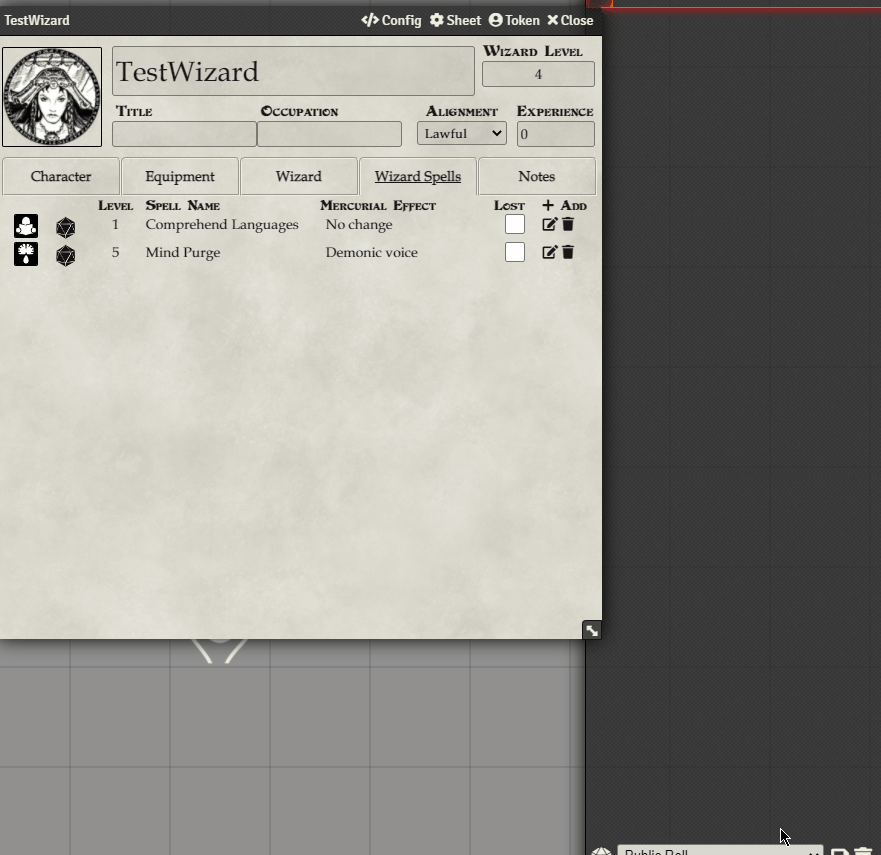The height and width of the screenshot is (855, 881).
Task: Click the d20 roll icon for Comprehend Languages
Action: 65,226
